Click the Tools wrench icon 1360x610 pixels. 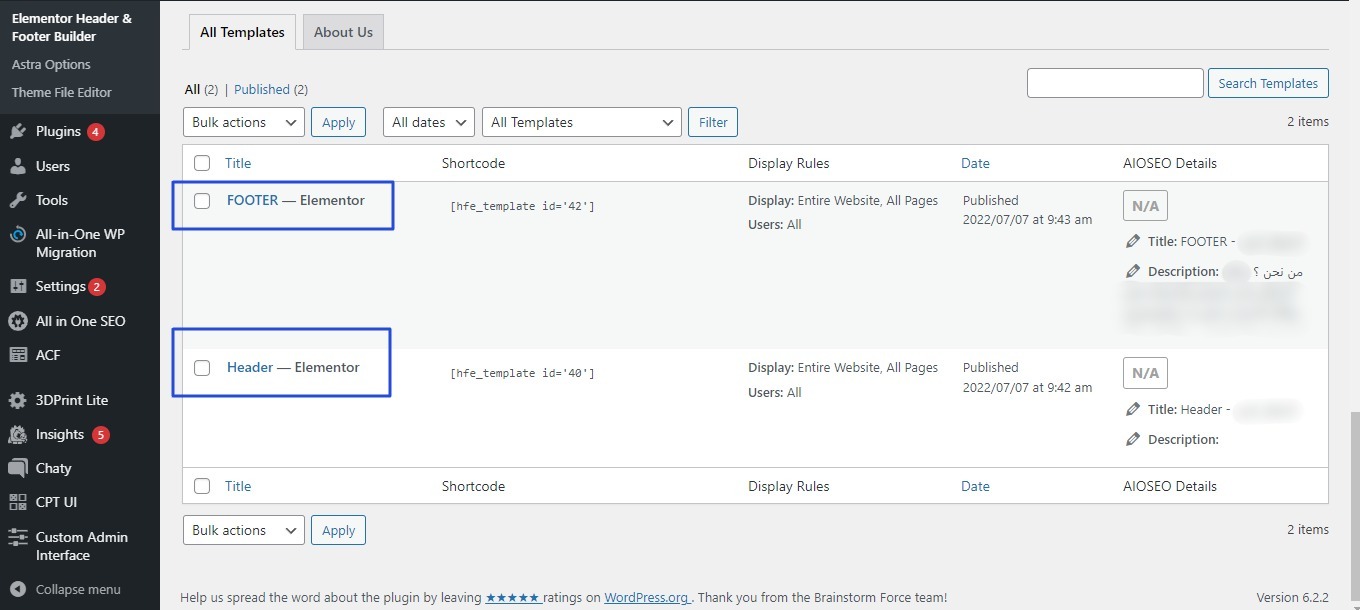pos(18,200)
